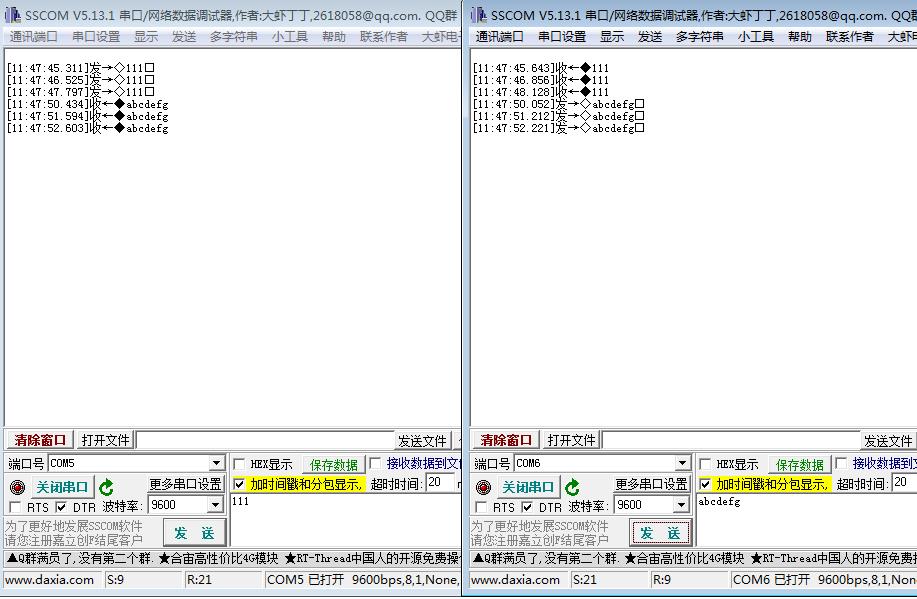Toggle DTR checkbox in COM5 window
Viewport: 917px width, 599px height.
point(61,507)
